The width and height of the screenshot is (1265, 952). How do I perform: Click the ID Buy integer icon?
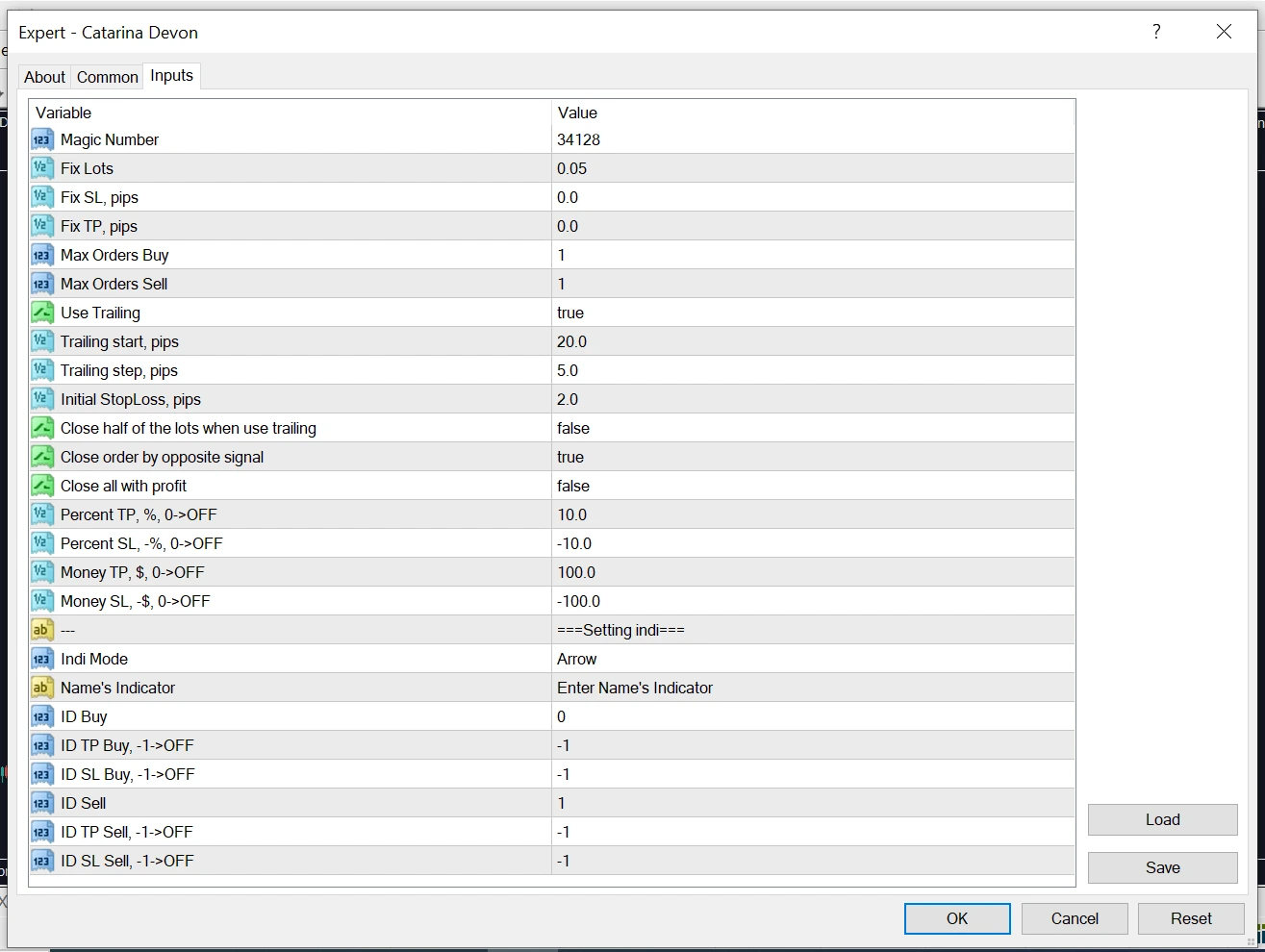(x=41, y=716)
